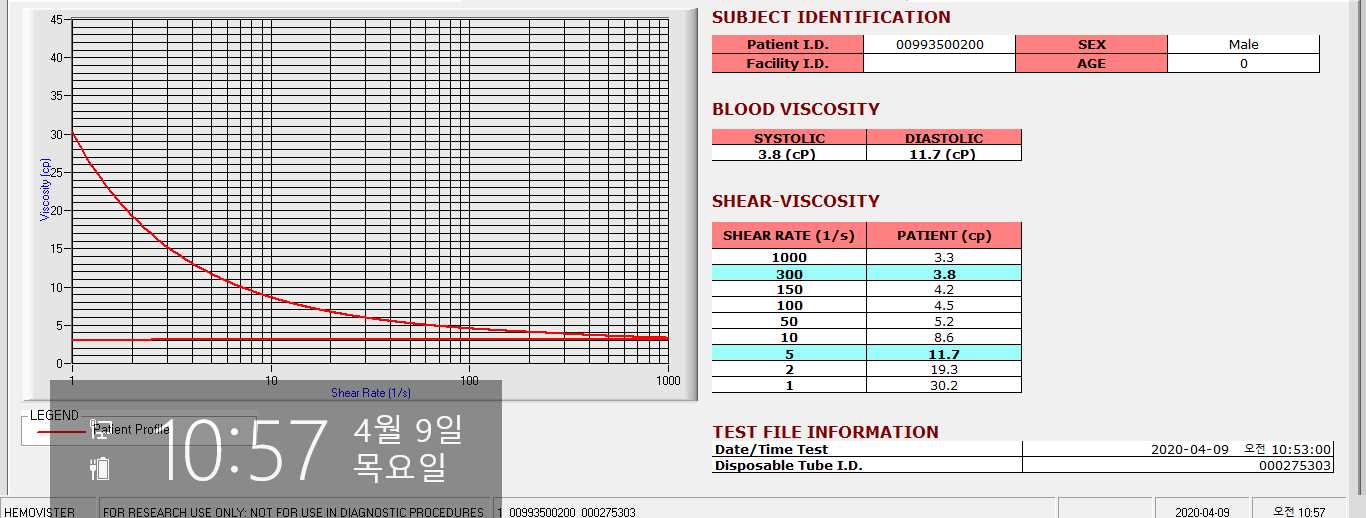Select the 5.2 viscosity cell
The height and width of the screenshot is (518, 1366).
click(944, 321)
